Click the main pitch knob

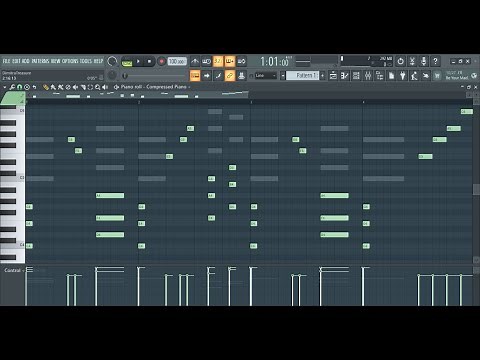112,75
